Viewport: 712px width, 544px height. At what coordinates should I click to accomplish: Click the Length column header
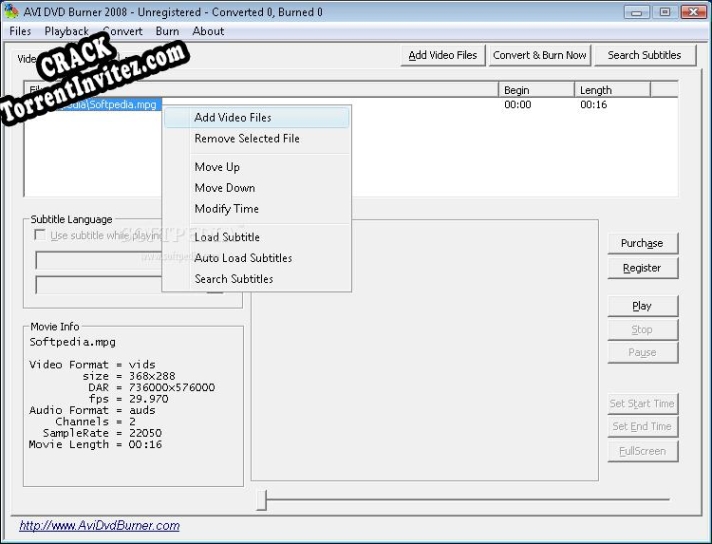(x=613, y=90)
